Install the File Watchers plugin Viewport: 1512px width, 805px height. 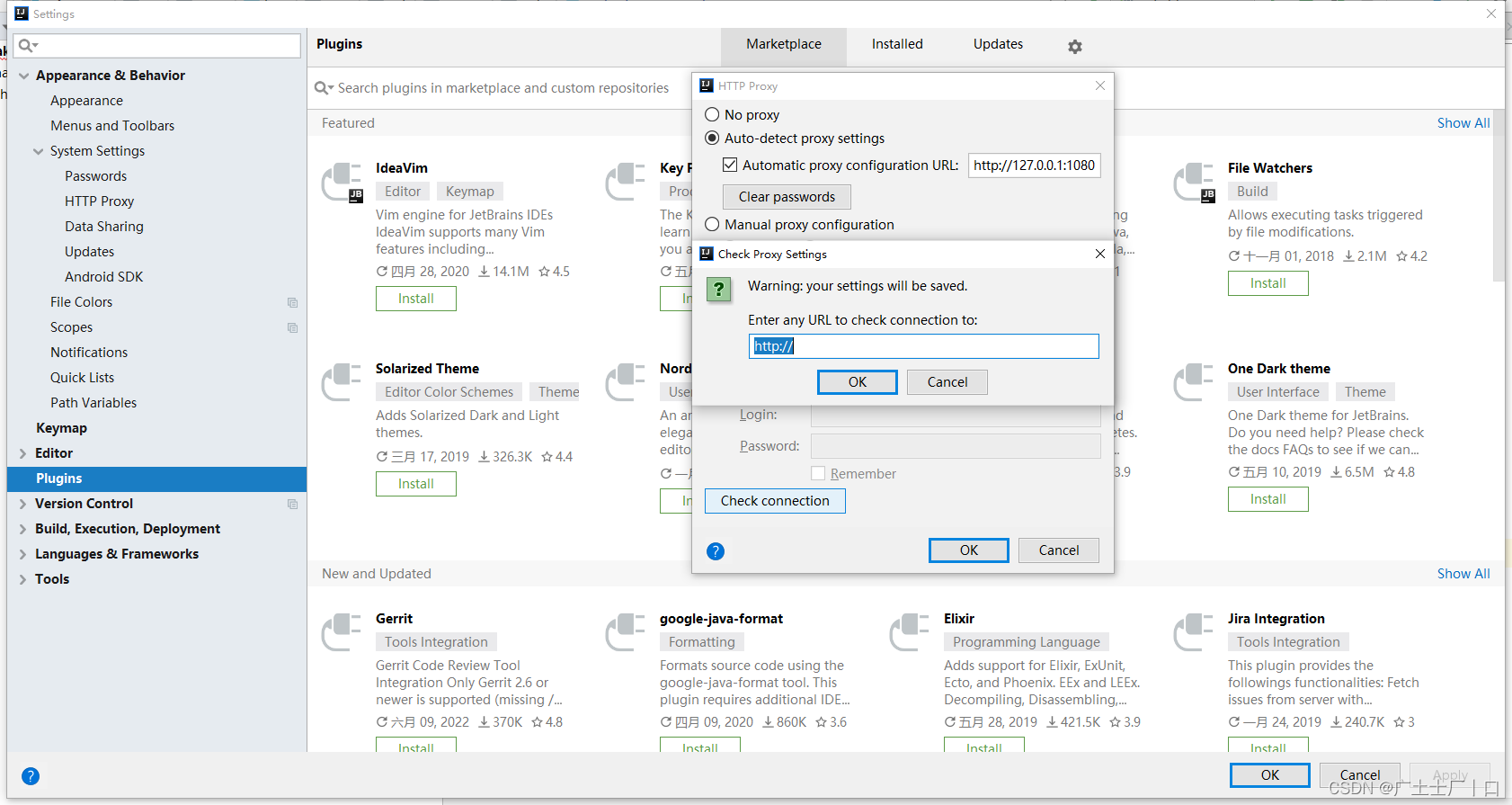pos(1267,283)
